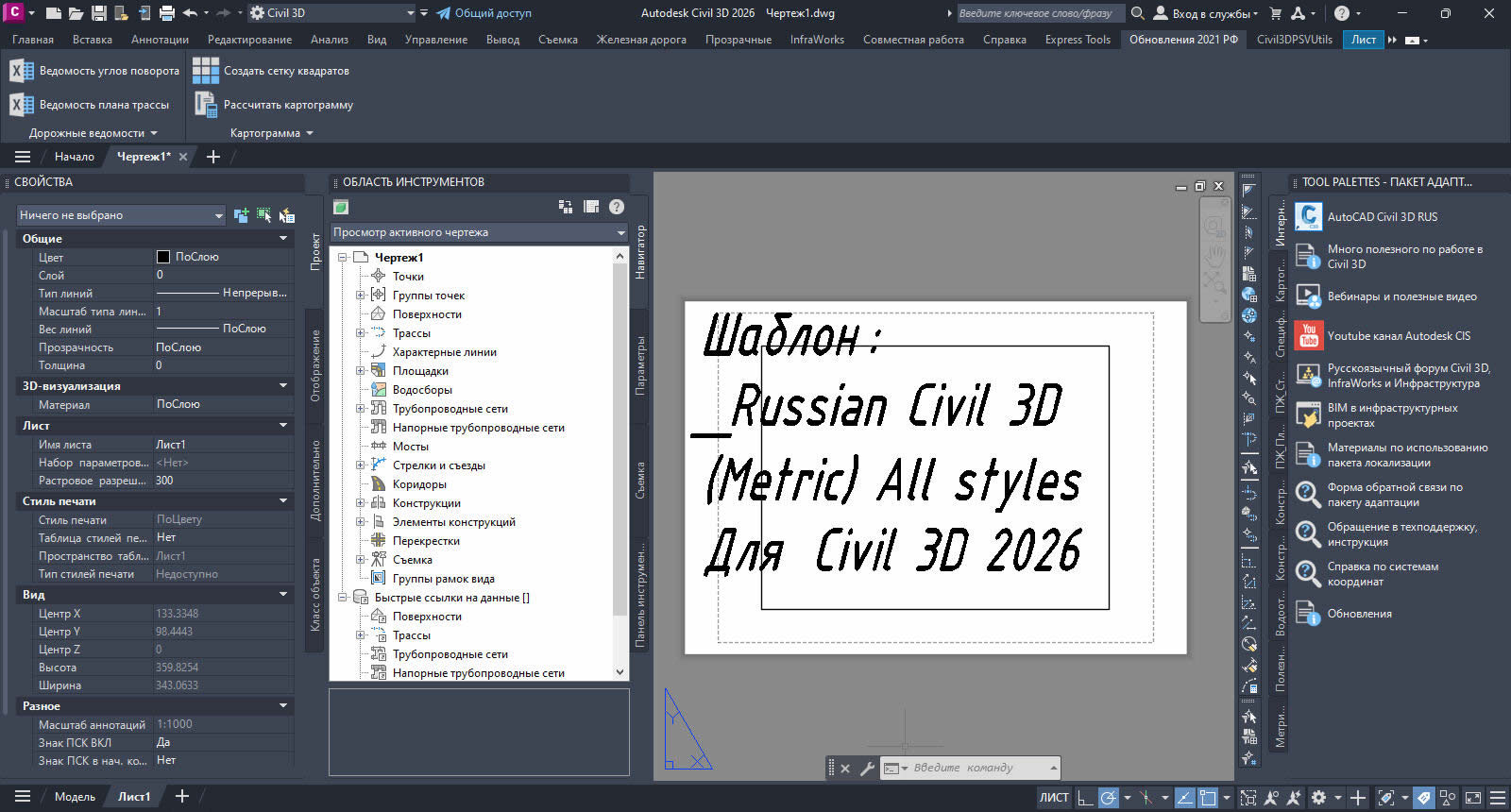This screenshot has width=1511, height=812.
Task: Toggle object snap tracking in status bar
Action: click(1184, 798)
